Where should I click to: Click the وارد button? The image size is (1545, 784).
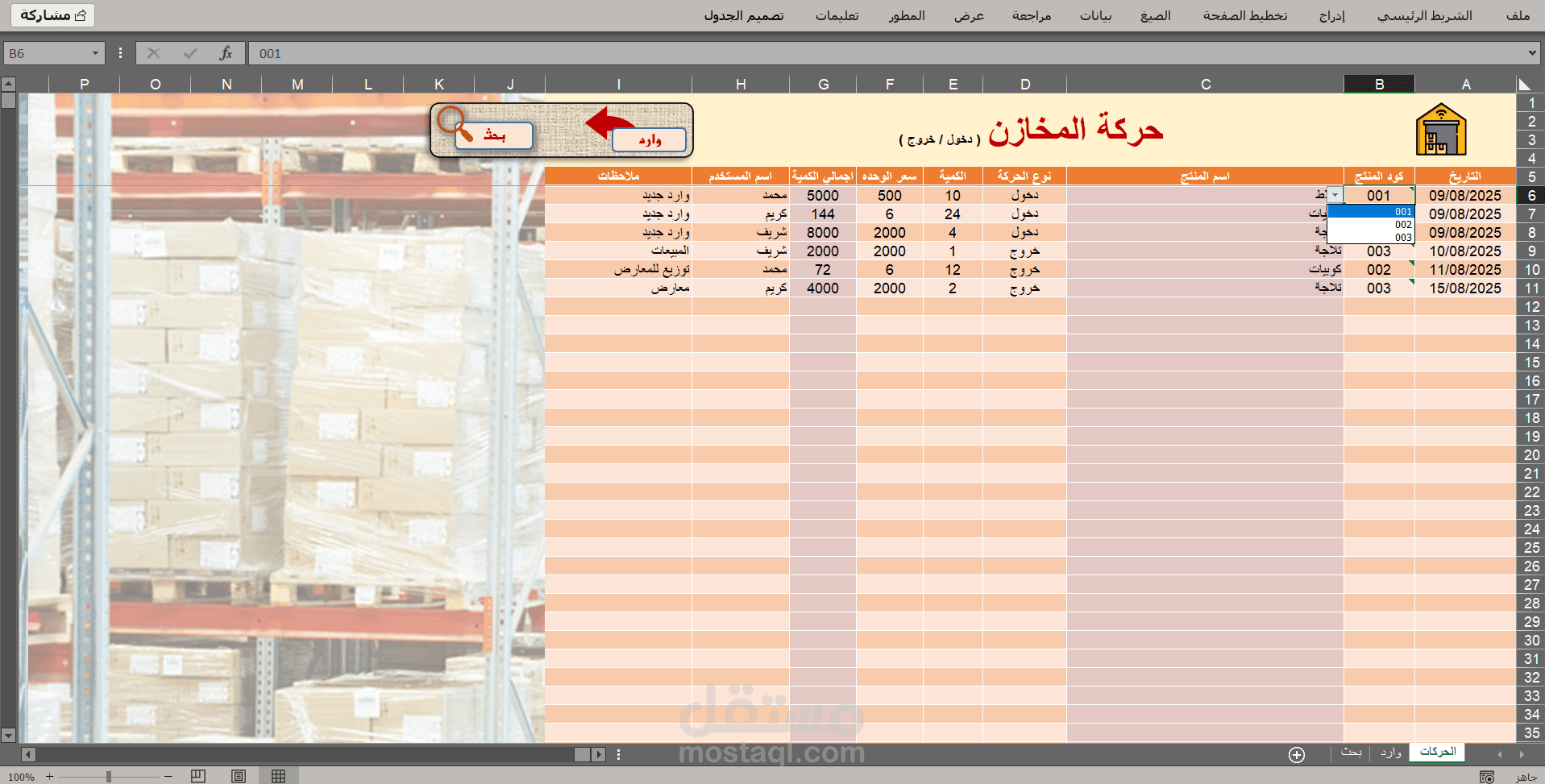(x=650, y=140)
